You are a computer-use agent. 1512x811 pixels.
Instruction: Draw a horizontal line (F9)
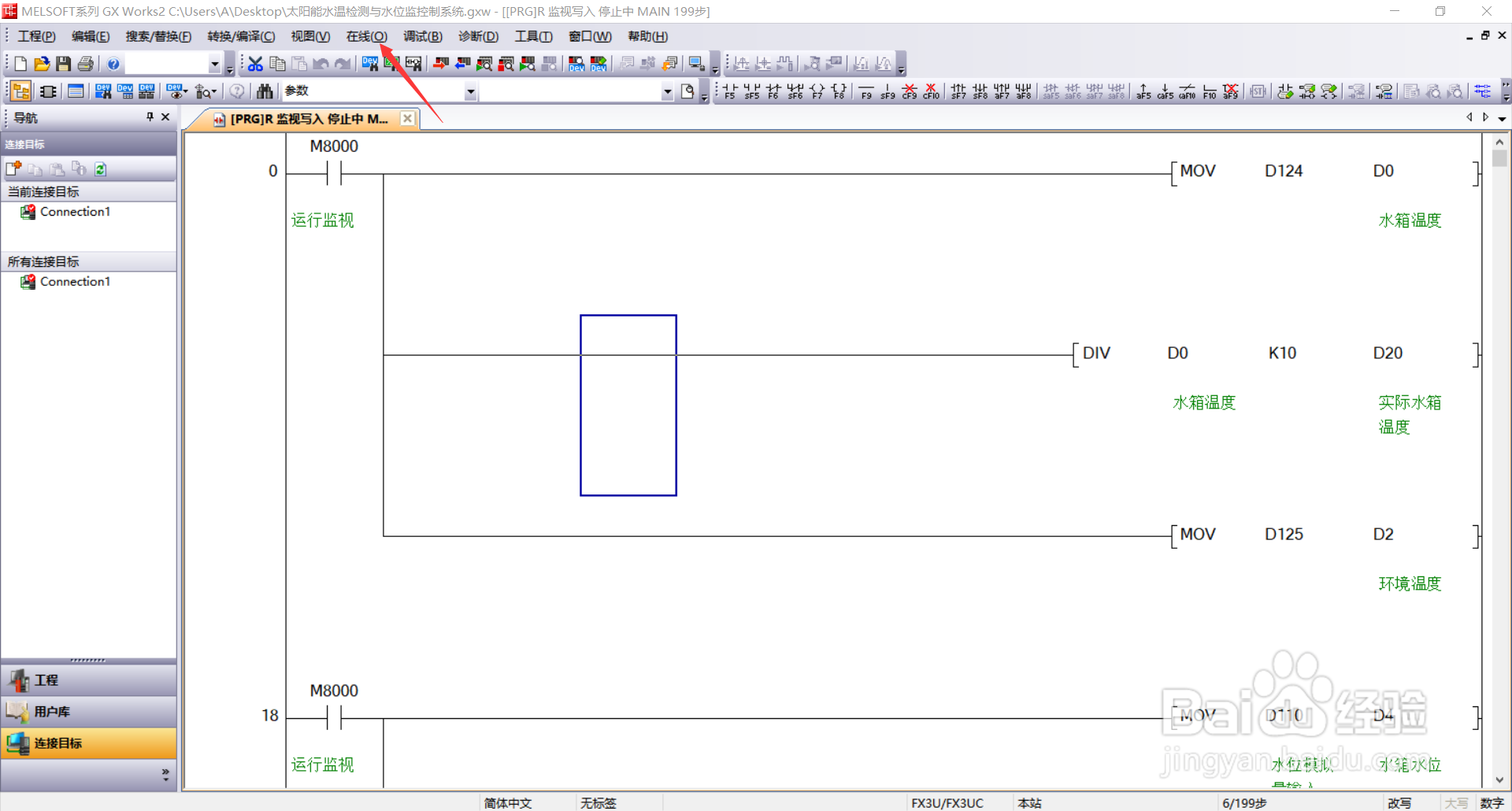(866, 91)
